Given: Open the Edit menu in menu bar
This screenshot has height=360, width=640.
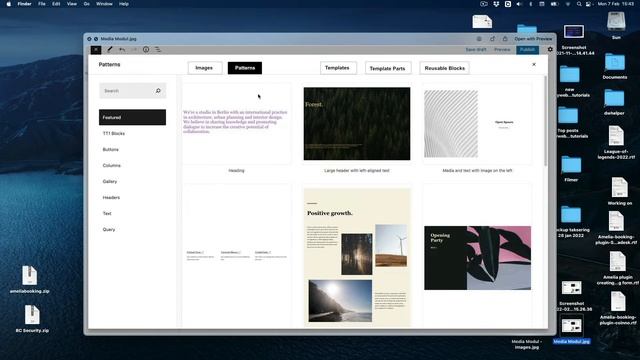Looking at the screenshot, I should [x=56, y=4].
